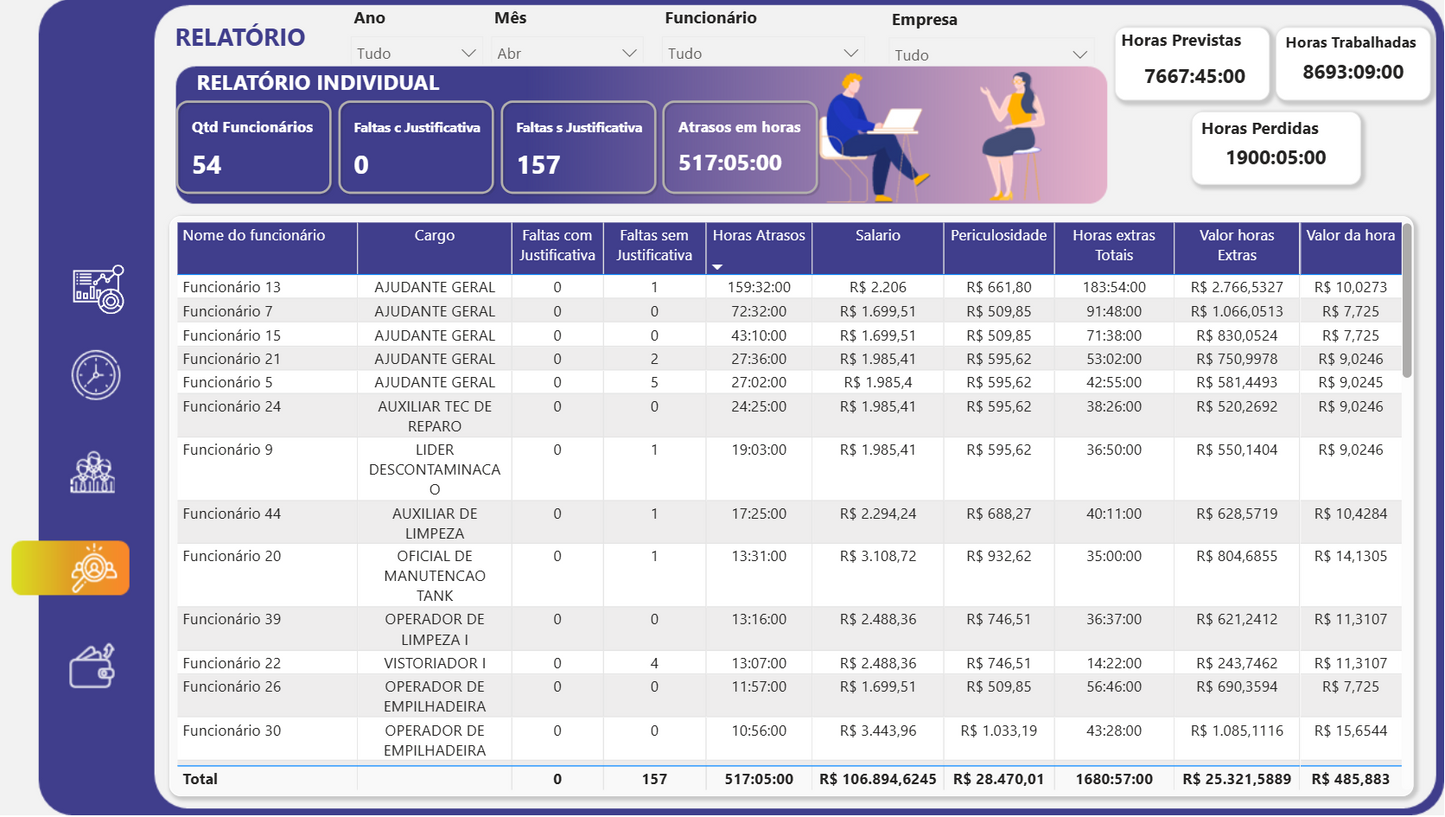
Task: Click the Qtd Funcionários card showing 54
Action: coord(253,147)
